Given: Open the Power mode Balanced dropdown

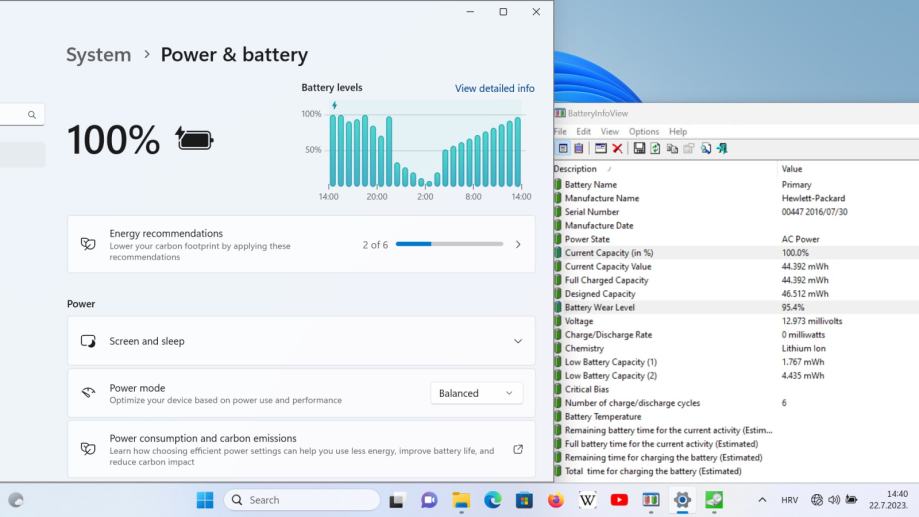Looking at the screenshot, I should (476, 393).
